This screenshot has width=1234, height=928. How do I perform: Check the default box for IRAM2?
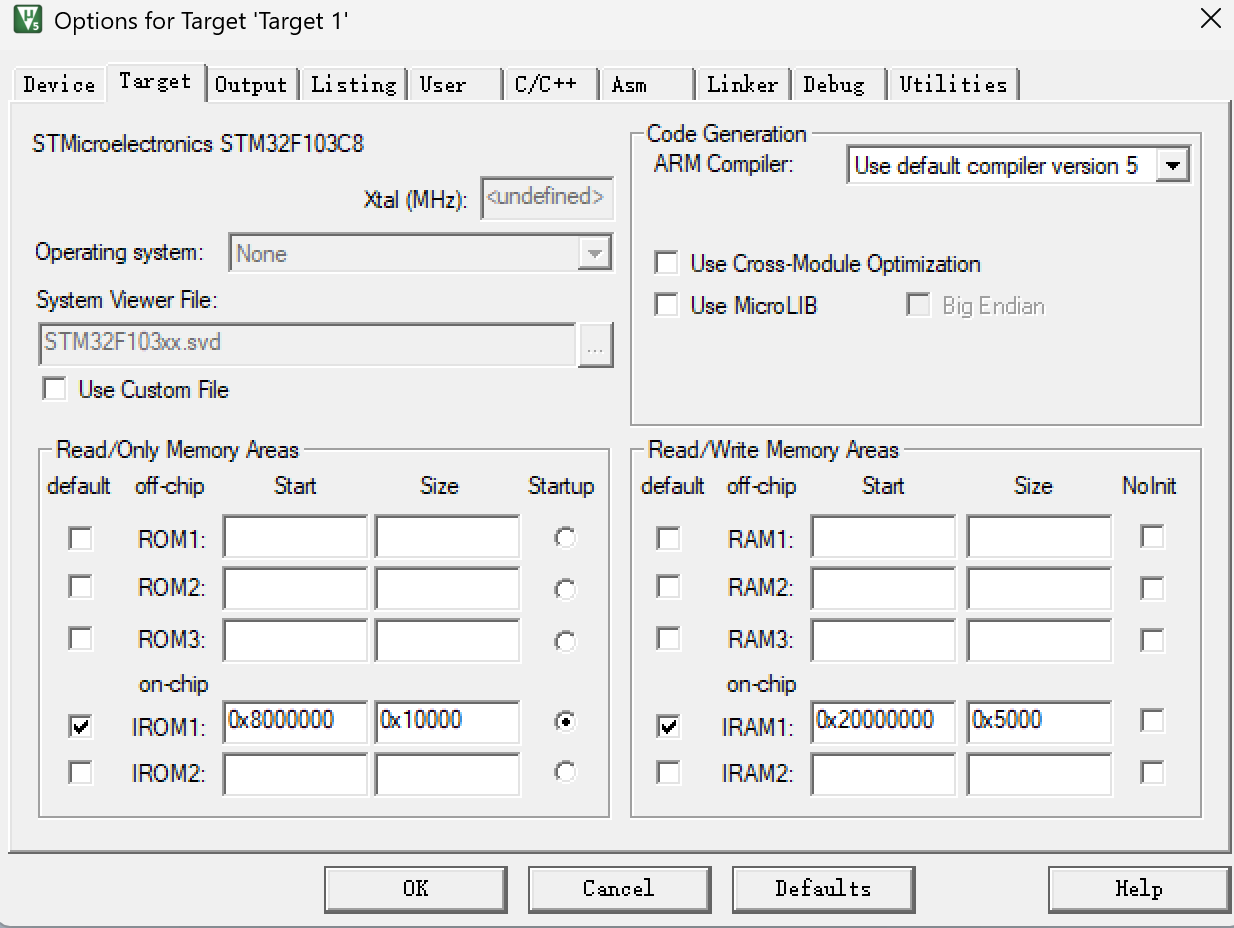tap(668, 772)
